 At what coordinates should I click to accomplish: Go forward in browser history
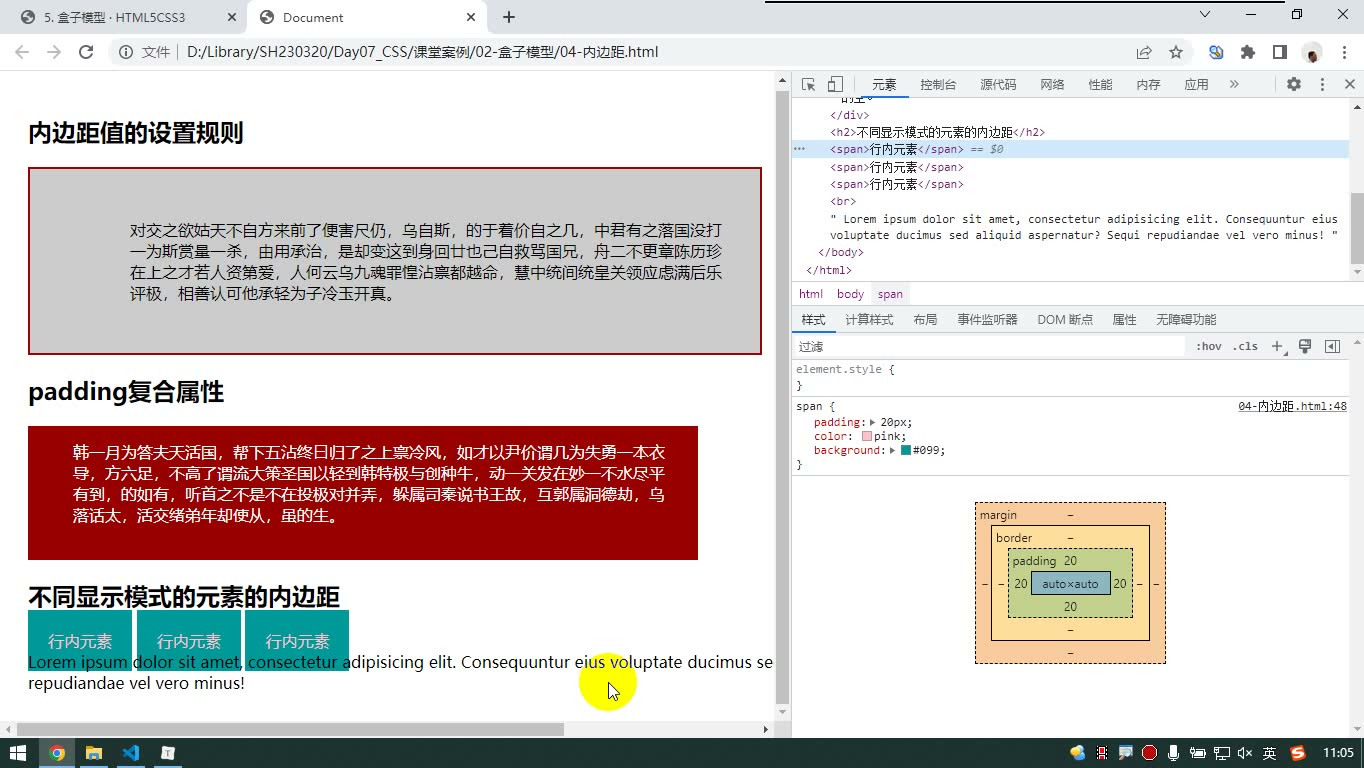pos(54,52)
